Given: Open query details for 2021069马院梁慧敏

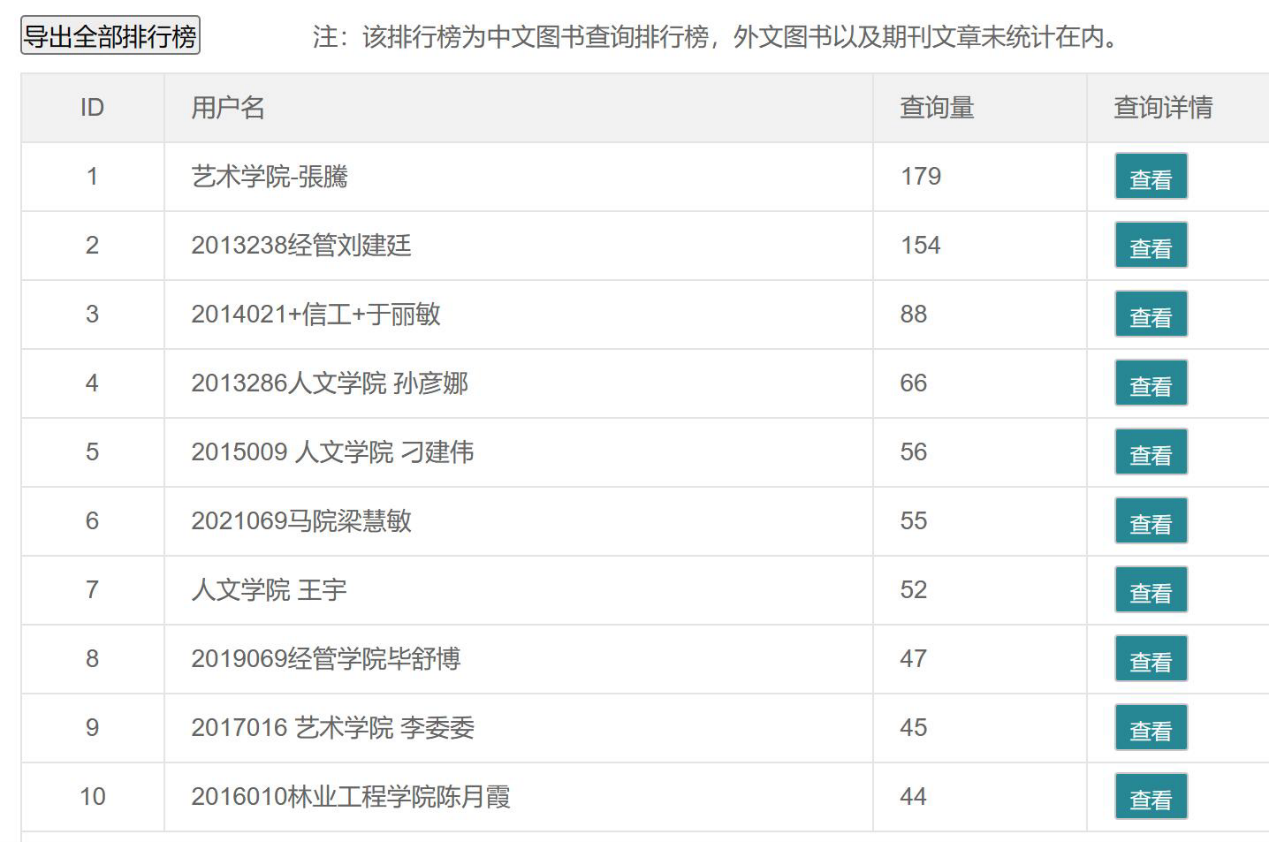Looking at the screenshot, I should pyautogui.click(x=1150, y=522).
